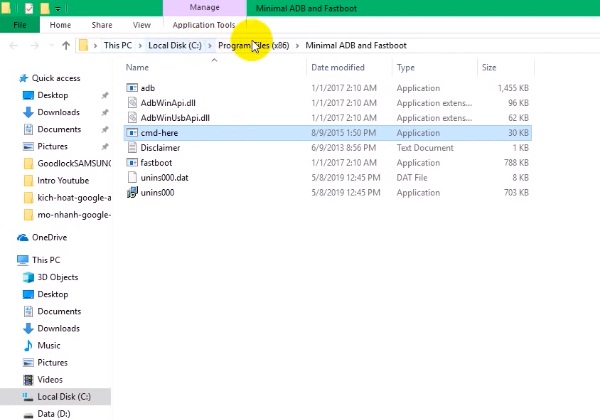Open the File menu
This screenshot has width=600, height=420.
tap(19, 24)
